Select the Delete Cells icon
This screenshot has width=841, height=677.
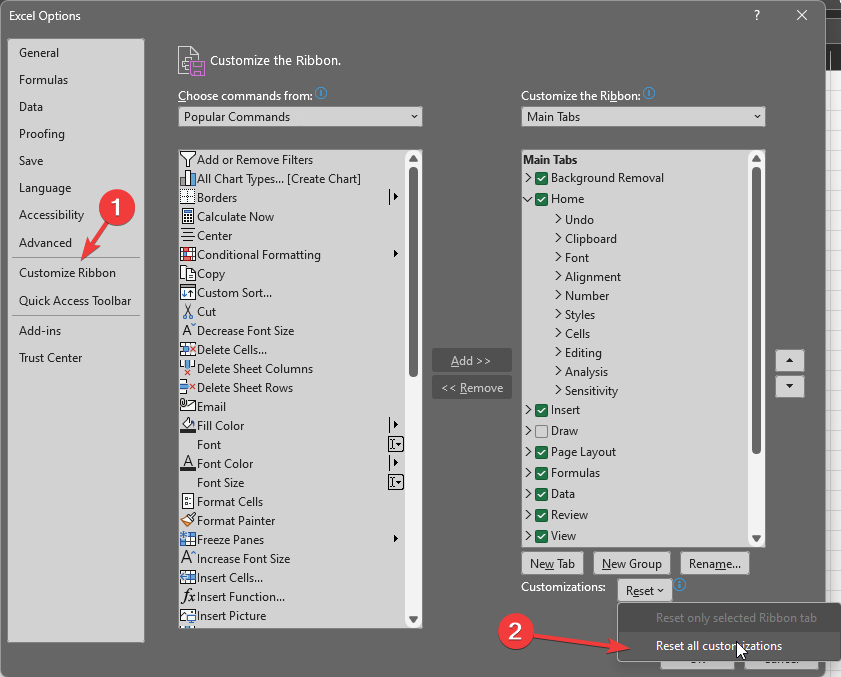point(187,349)
